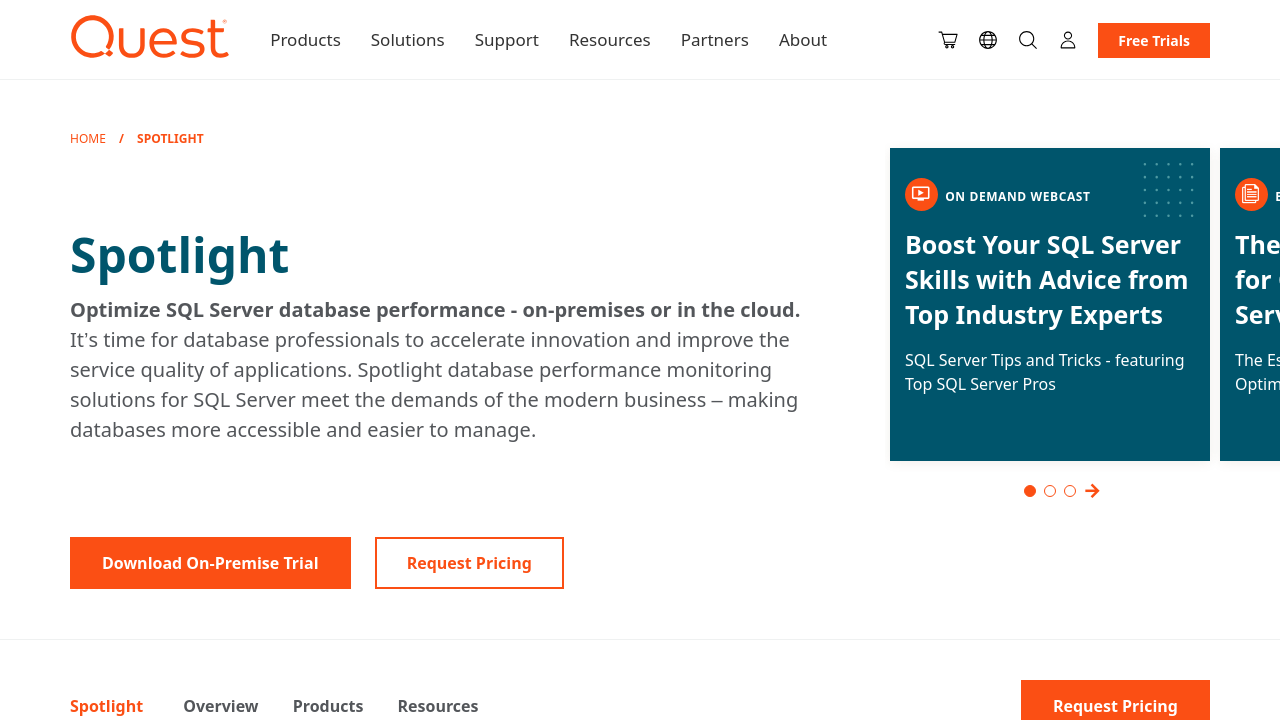The height and width of the screenshot is (720, 1280).
Task: Click the Optimize SQL Server database performance tagline
Action: coord(435,310)
